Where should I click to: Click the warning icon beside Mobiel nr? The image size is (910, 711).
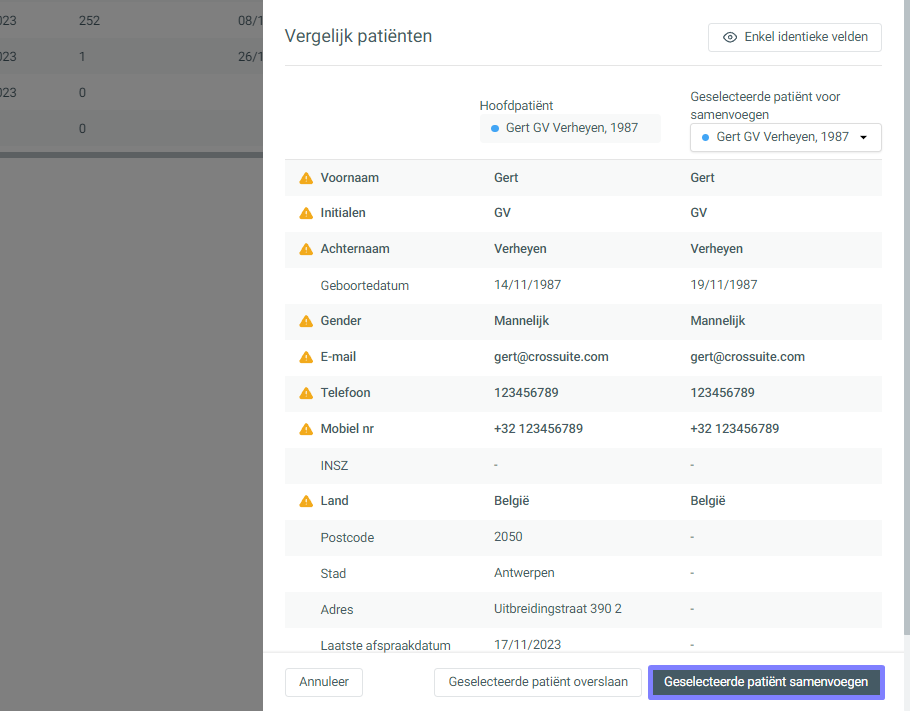point(306,429)
